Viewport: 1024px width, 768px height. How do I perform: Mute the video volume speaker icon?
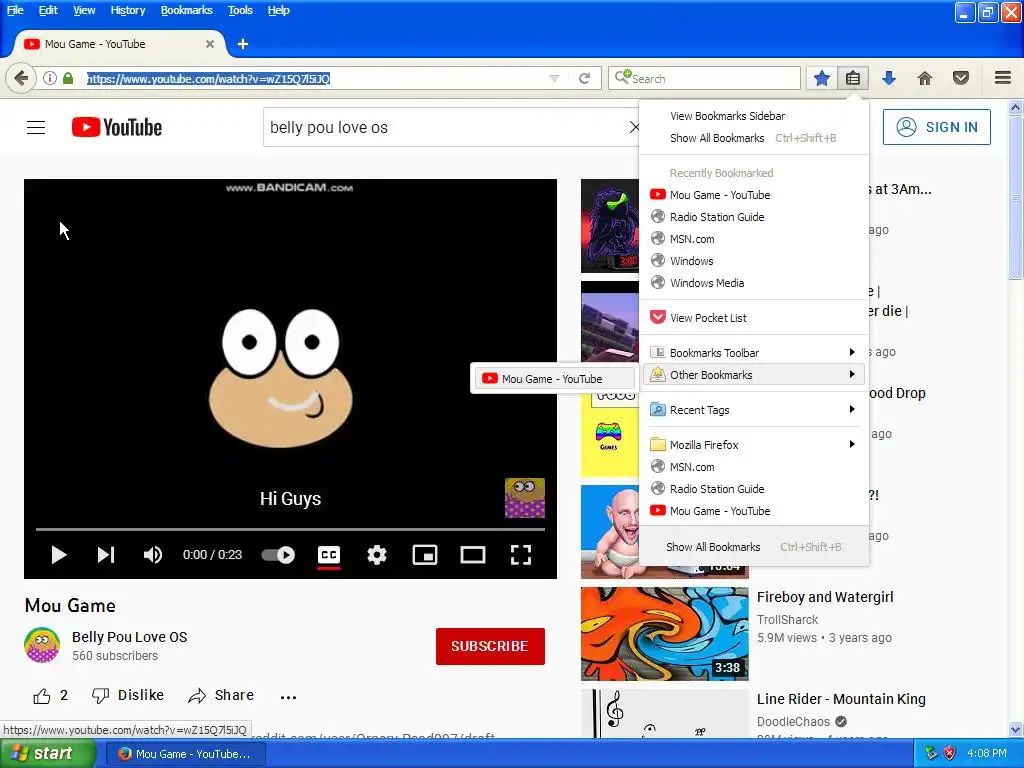153,555
